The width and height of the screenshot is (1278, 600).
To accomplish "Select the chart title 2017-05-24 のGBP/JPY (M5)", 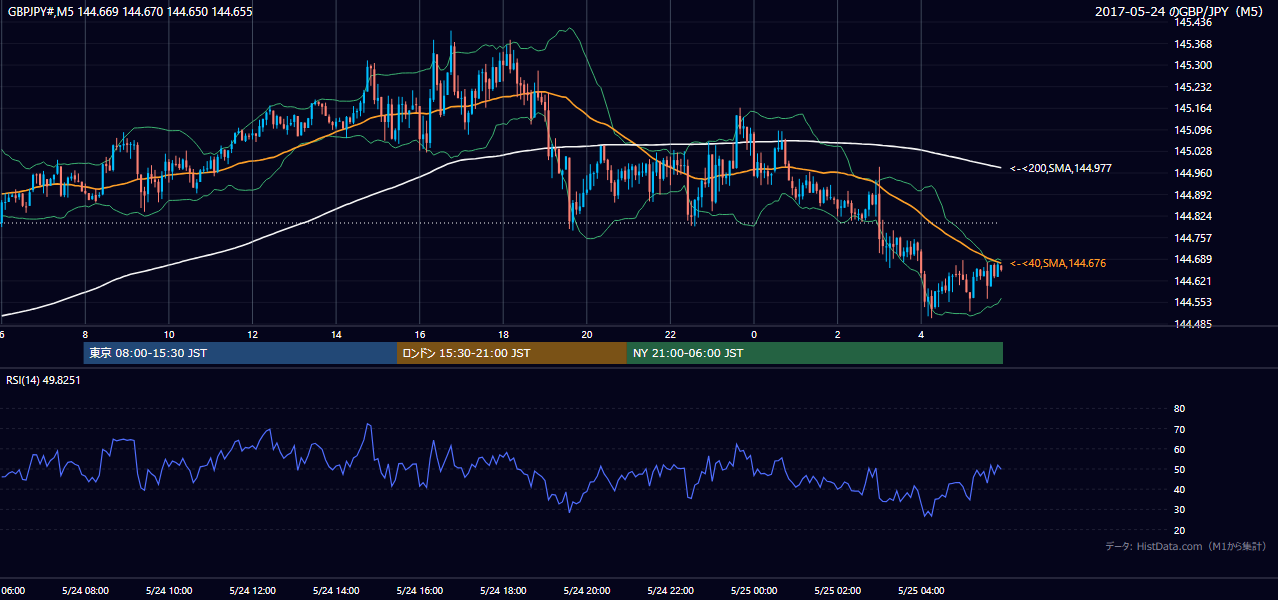I will click(1180, 12).
